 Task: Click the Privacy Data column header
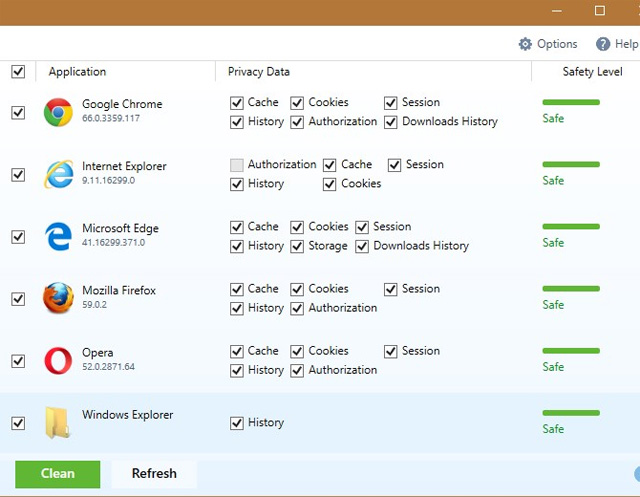[259, 72]
